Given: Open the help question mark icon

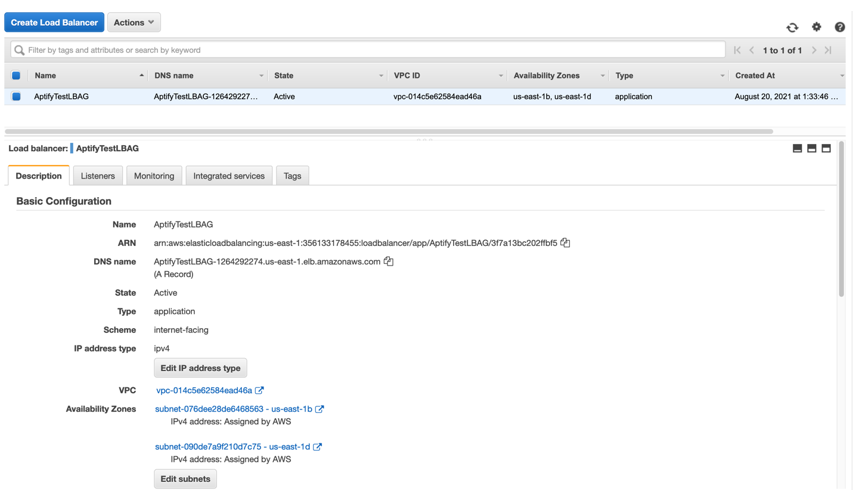Looking at the screenshot, I should pyautogui.click(x=840, y=27).
